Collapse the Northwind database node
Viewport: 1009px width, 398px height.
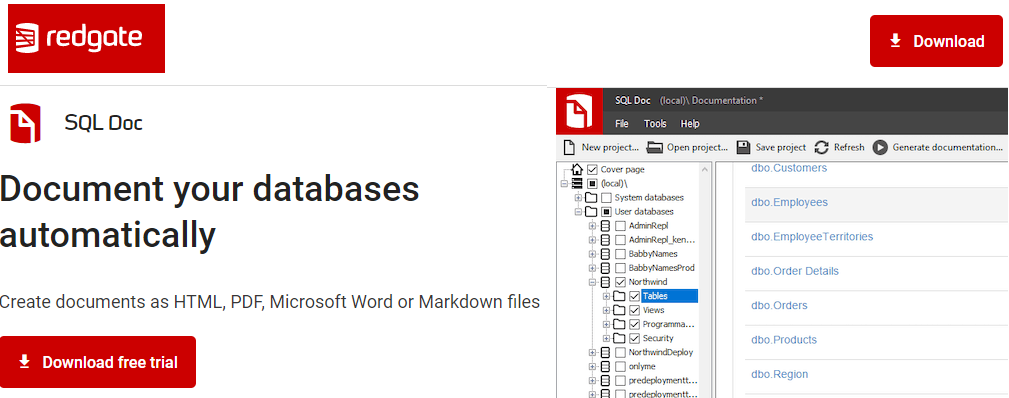pos(593,282)
